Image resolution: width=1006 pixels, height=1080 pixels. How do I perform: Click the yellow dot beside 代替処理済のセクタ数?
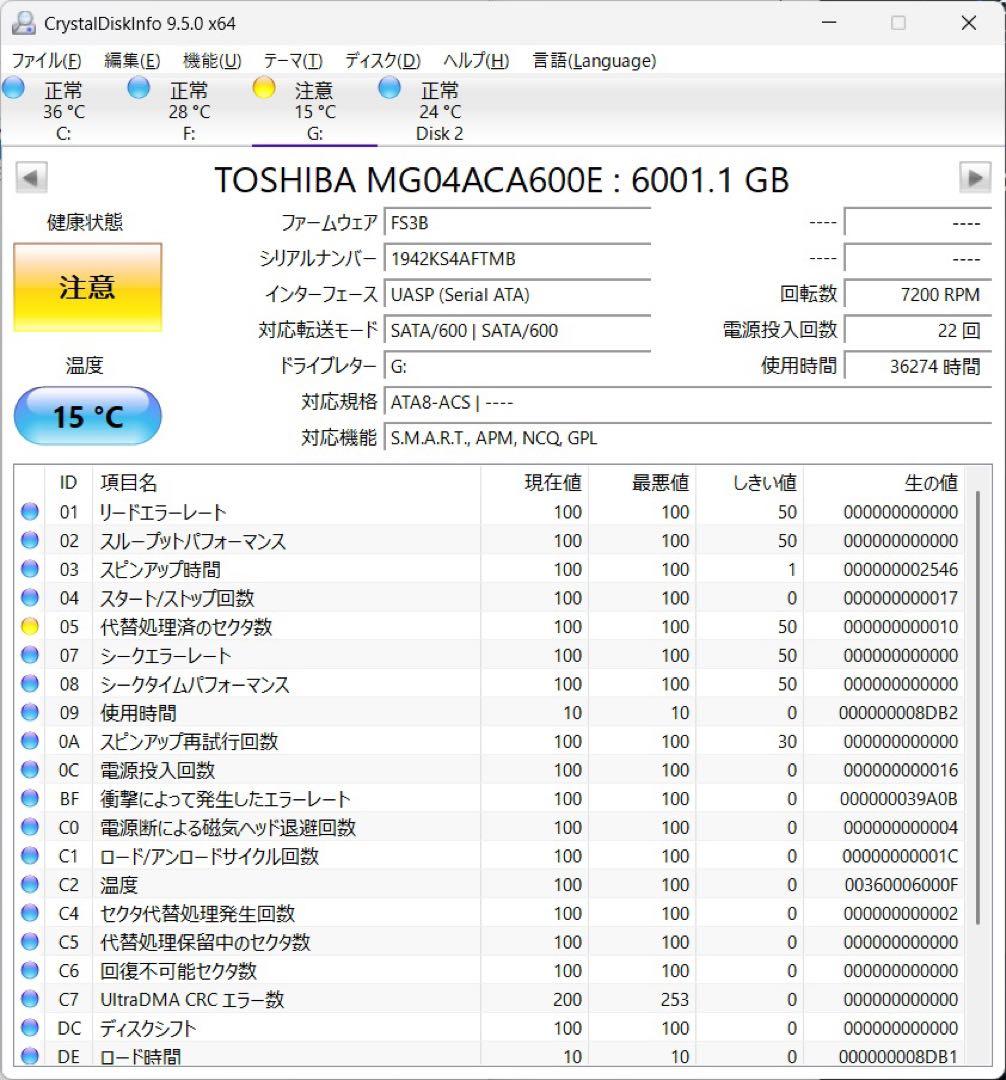pyautogui.click(x=29, y=627)
